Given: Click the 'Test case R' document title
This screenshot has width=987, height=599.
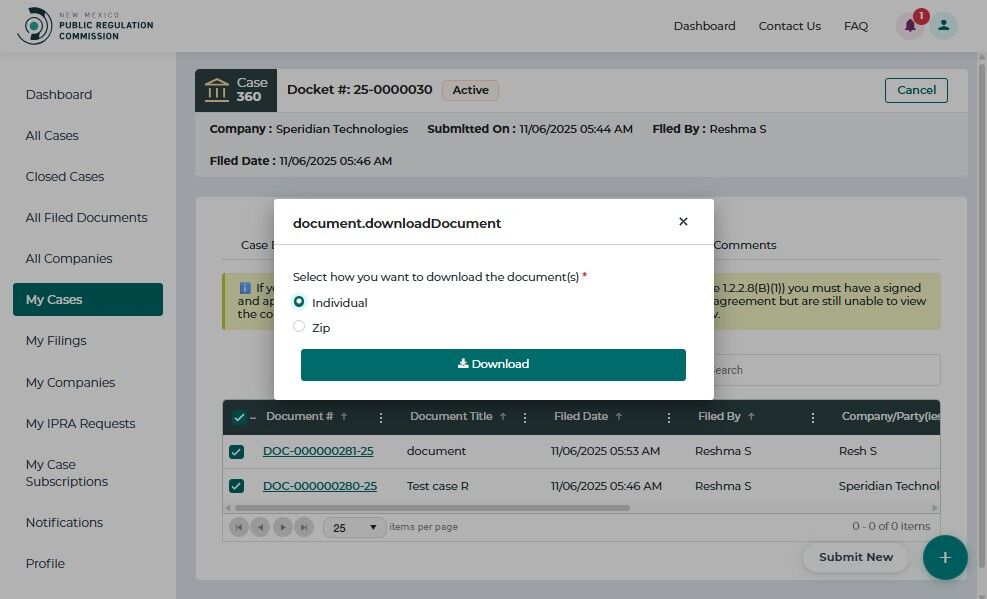Looking at the screenshot, I should click(437, 486).
